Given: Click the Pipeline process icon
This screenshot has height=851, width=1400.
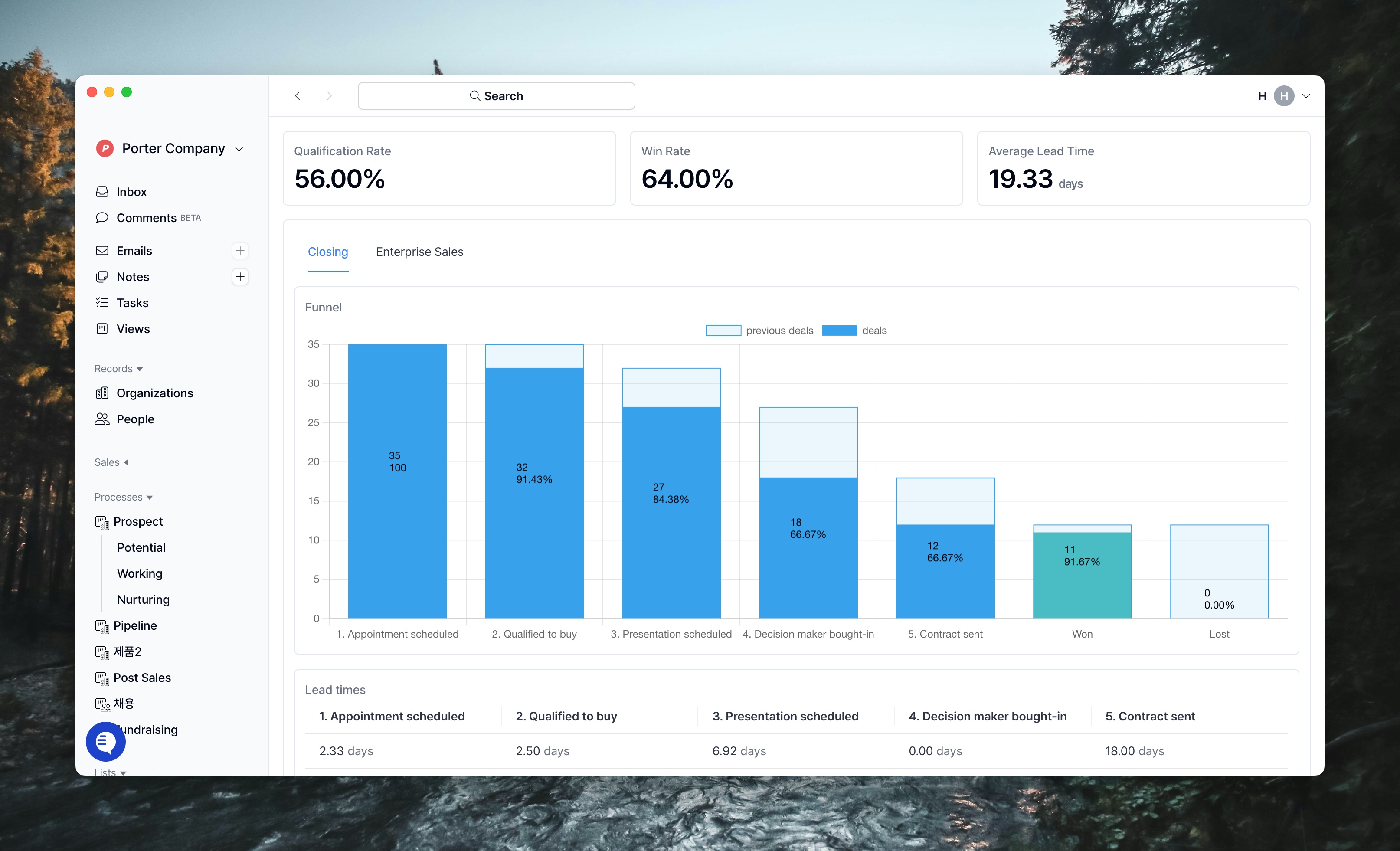Looking at the screenshot, I should (x=102, y=626).
